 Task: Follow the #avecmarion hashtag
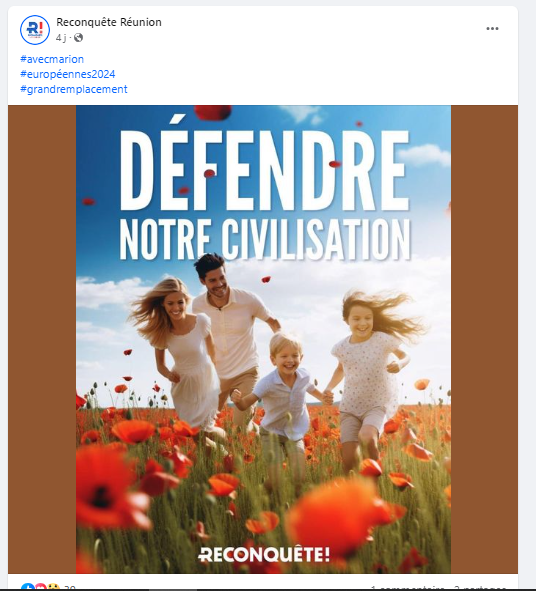(x=52, y=59)
